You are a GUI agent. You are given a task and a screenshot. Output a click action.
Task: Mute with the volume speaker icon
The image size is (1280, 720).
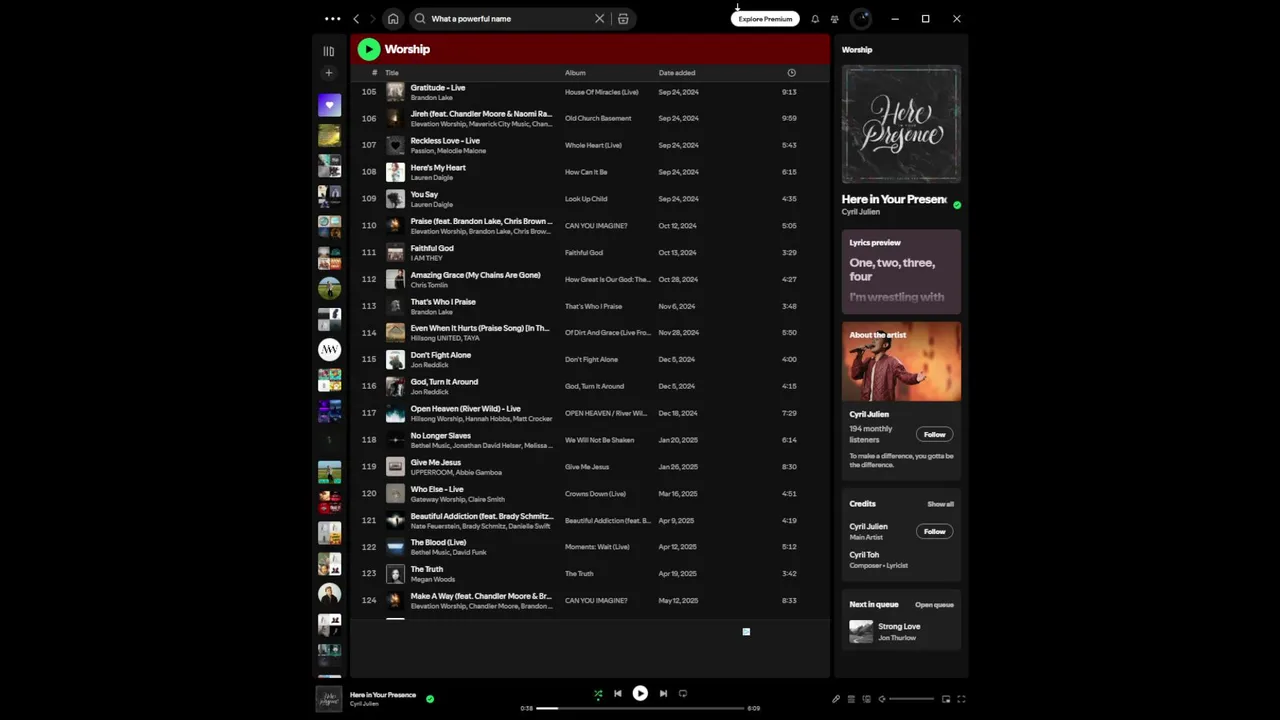pyautogui.click(x=882, y=699)
